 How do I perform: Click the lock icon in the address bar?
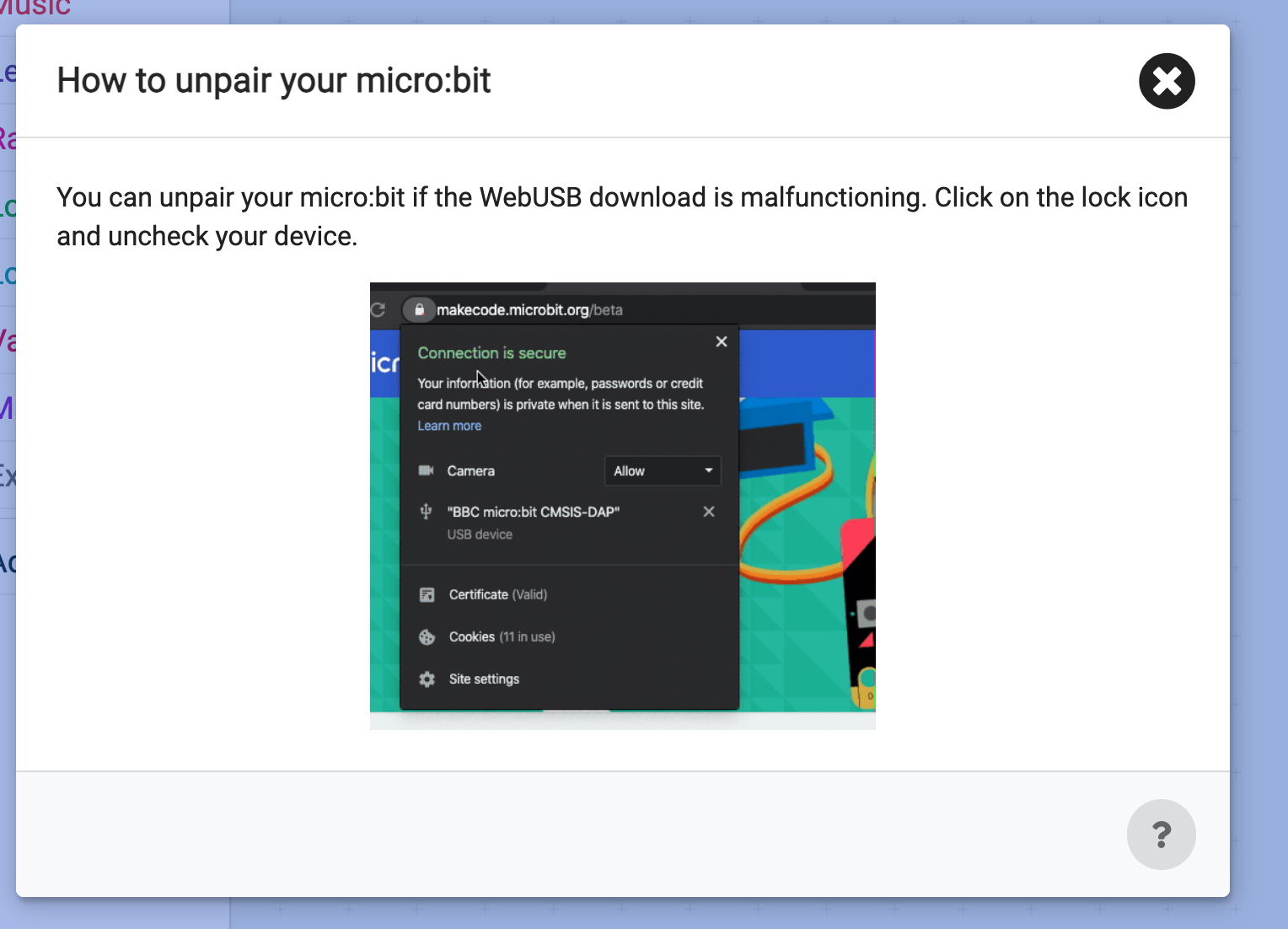[420, 309]
